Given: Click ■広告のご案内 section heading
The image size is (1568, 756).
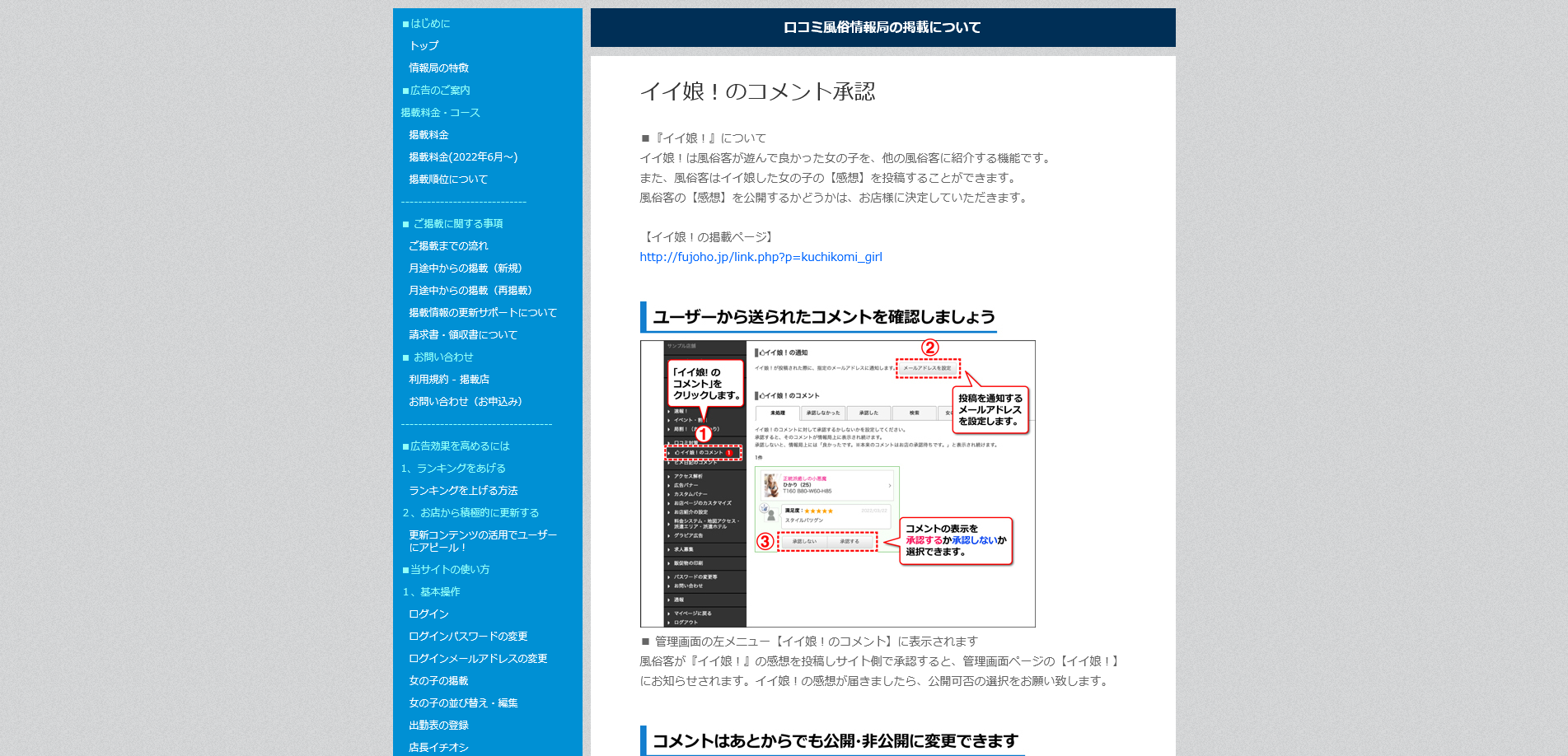Looking at the screenshot, I should 436,90.
